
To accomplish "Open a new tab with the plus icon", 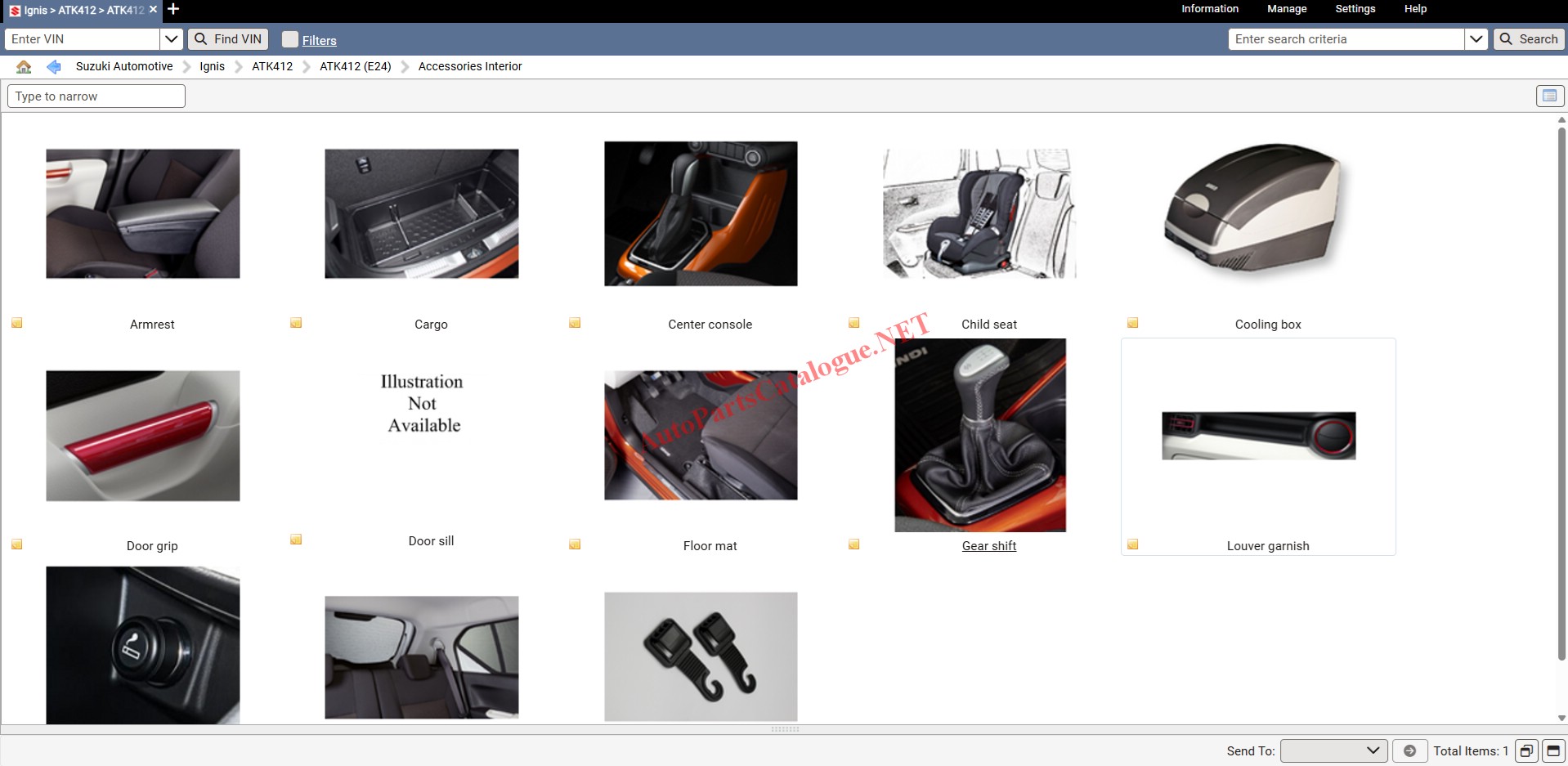I will tap(173, 10).
